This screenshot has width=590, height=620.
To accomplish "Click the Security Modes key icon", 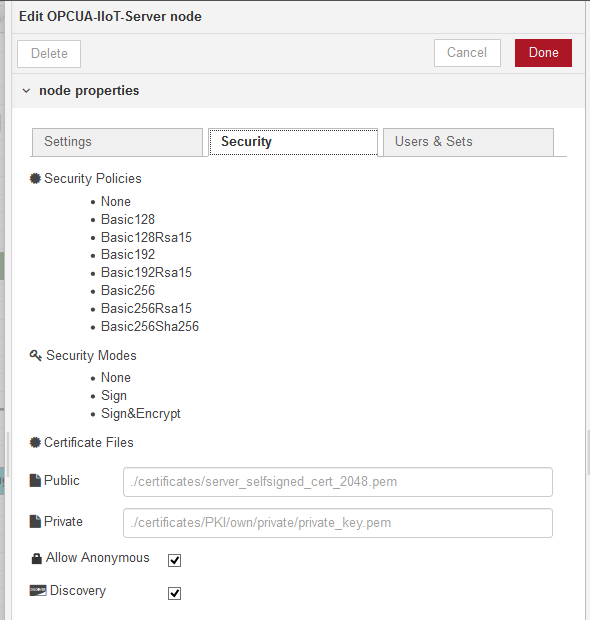I will tap(36, 355).
